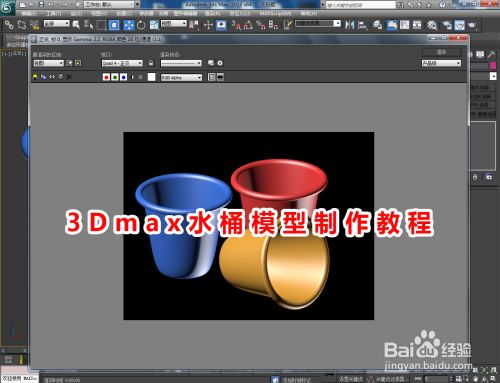Open the Material Editor sphere icon
Screen dimensions: 500x383
coord(432,25)
